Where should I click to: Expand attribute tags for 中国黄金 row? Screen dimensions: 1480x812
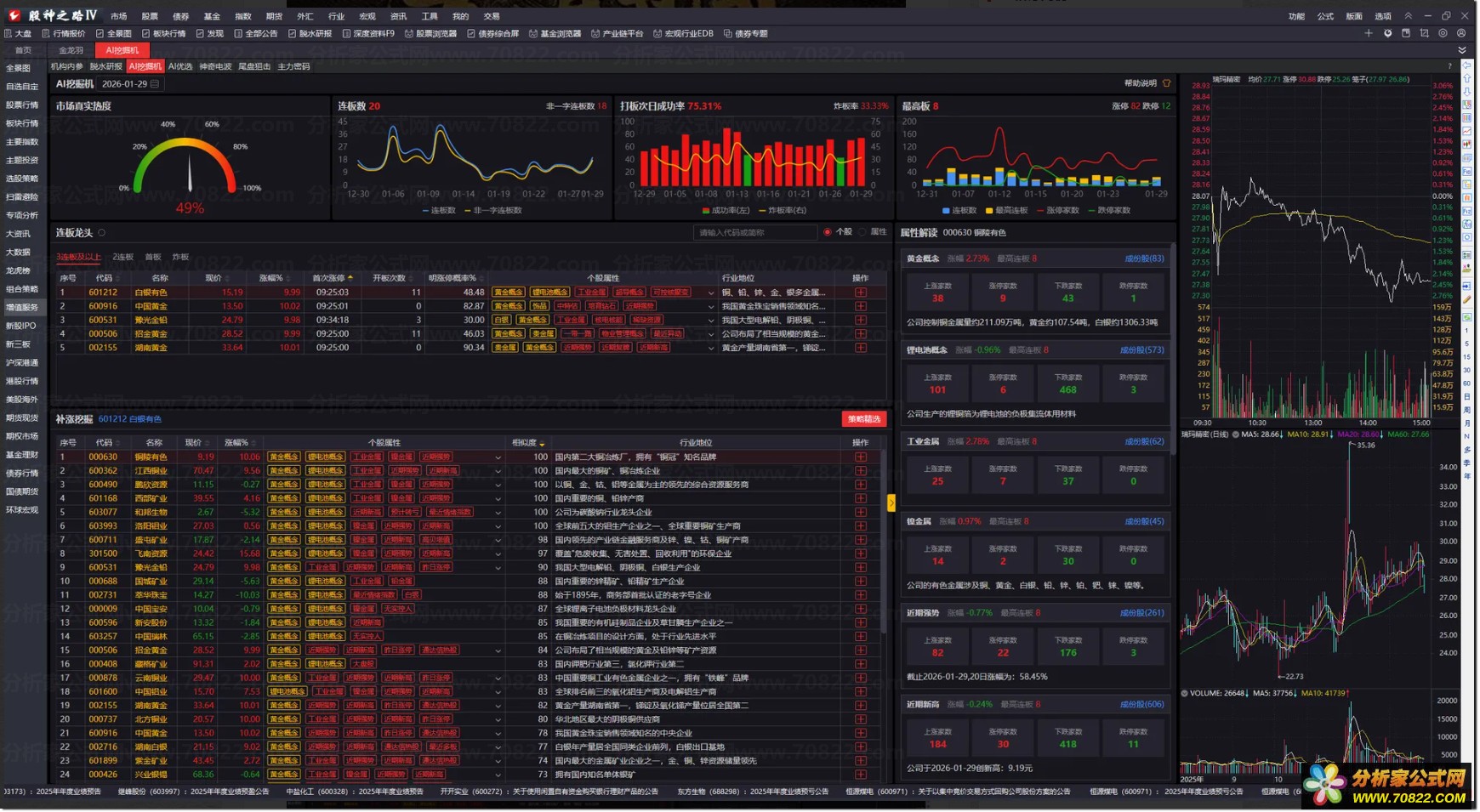click(711, 306)
